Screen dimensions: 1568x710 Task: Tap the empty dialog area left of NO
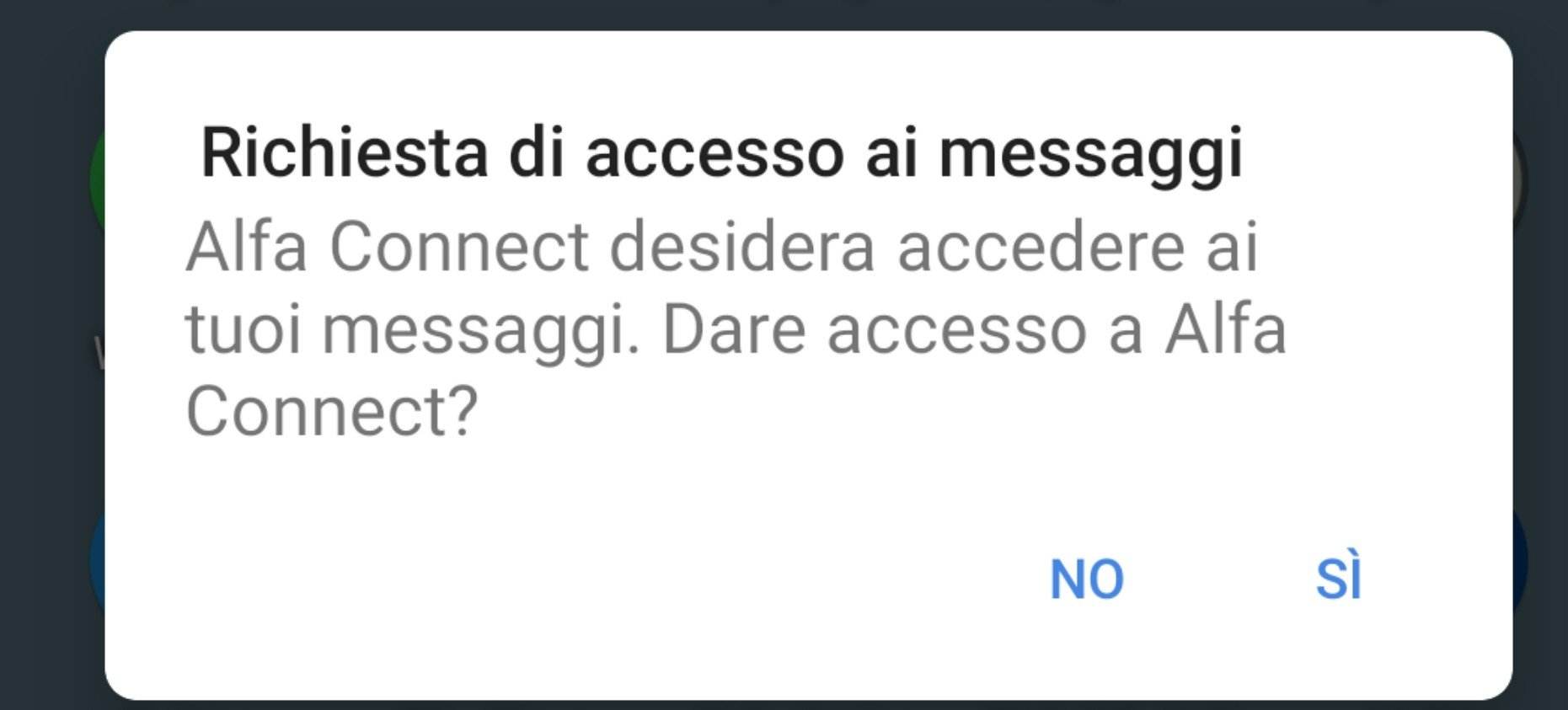click(573, 579)
